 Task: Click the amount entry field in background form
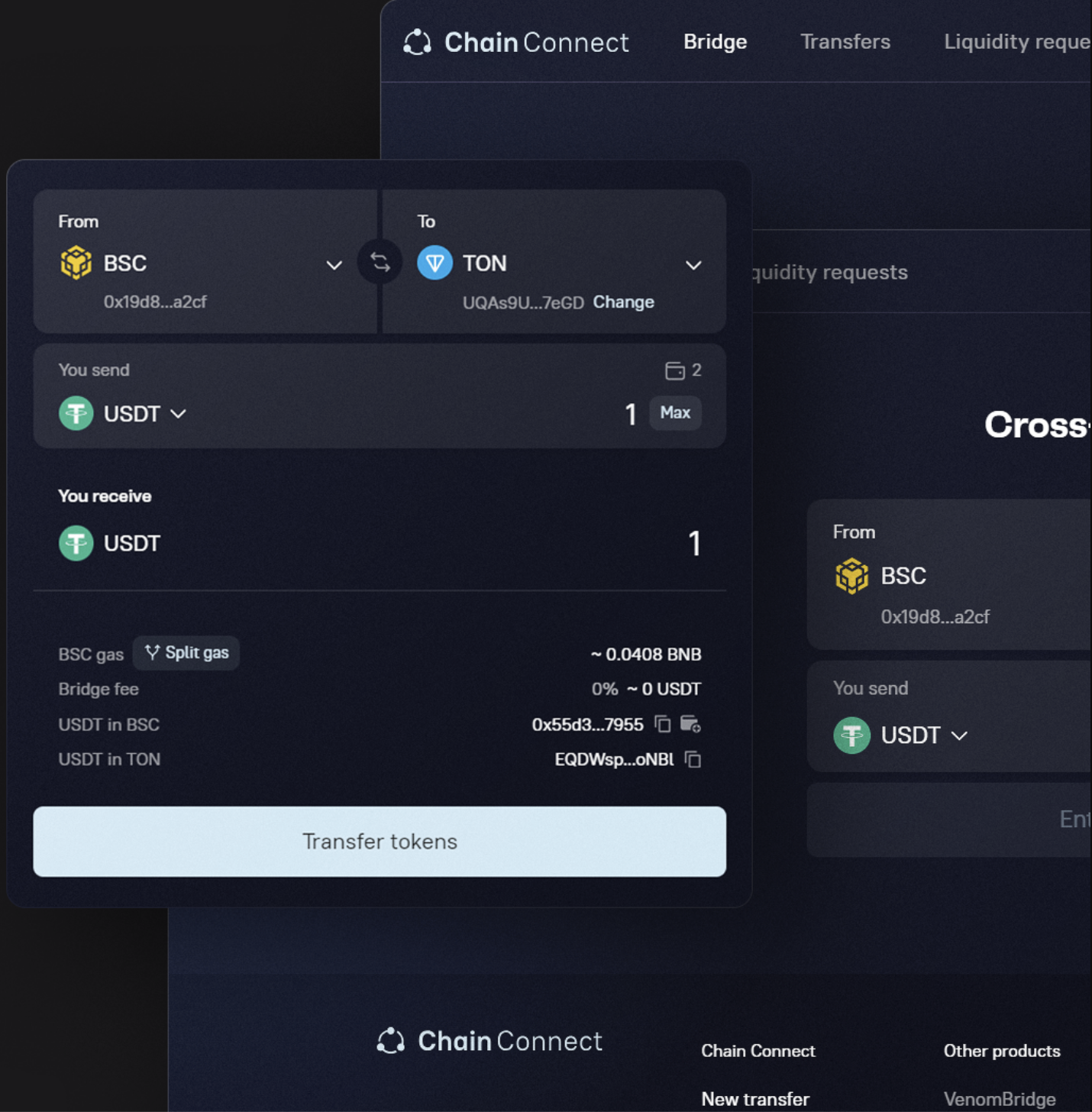[949, 819]
